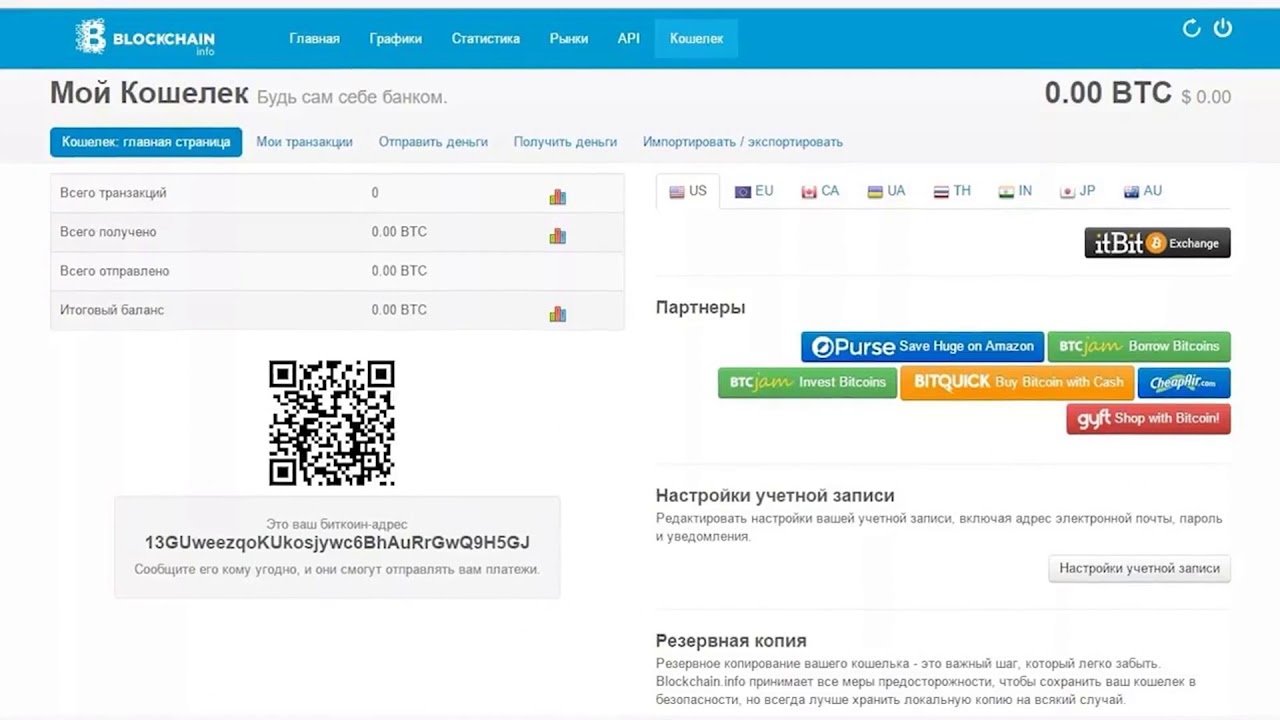
Task: Click the $ 0.00 dollar balance
Action: [x=1206, y=97]
